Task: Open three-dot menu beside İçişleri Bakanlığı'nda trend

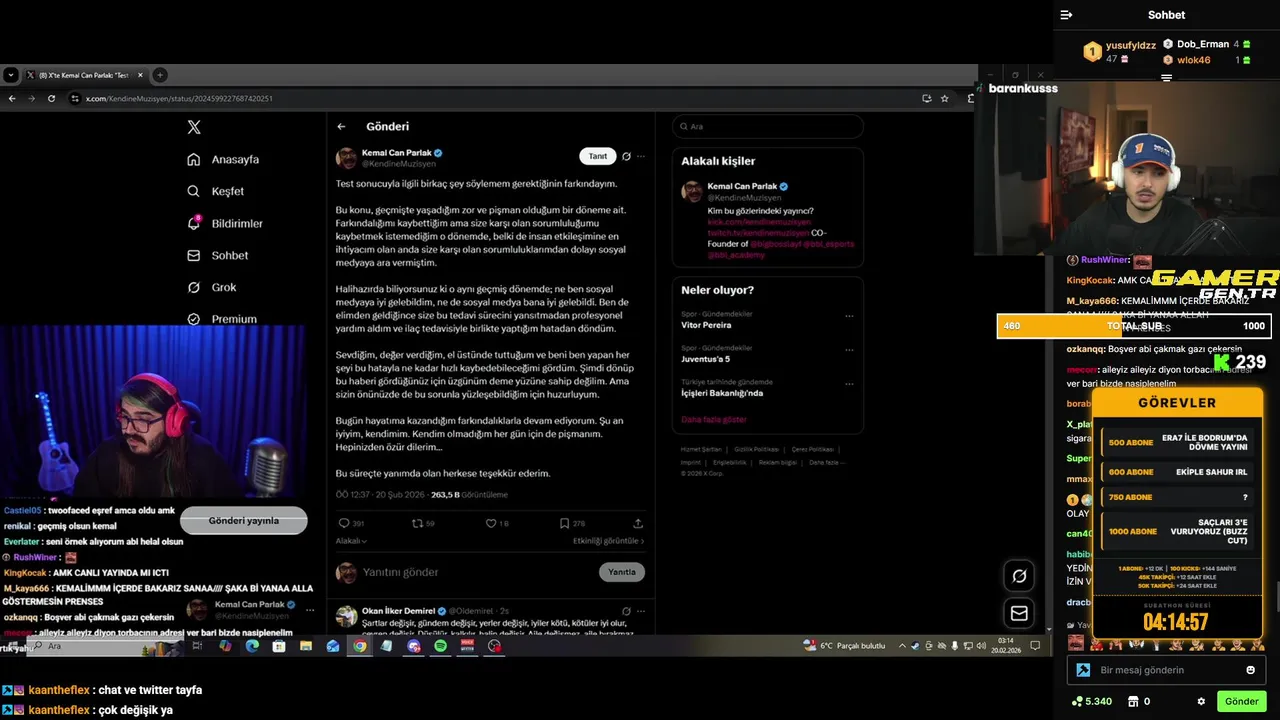Action: pos(849,384)
